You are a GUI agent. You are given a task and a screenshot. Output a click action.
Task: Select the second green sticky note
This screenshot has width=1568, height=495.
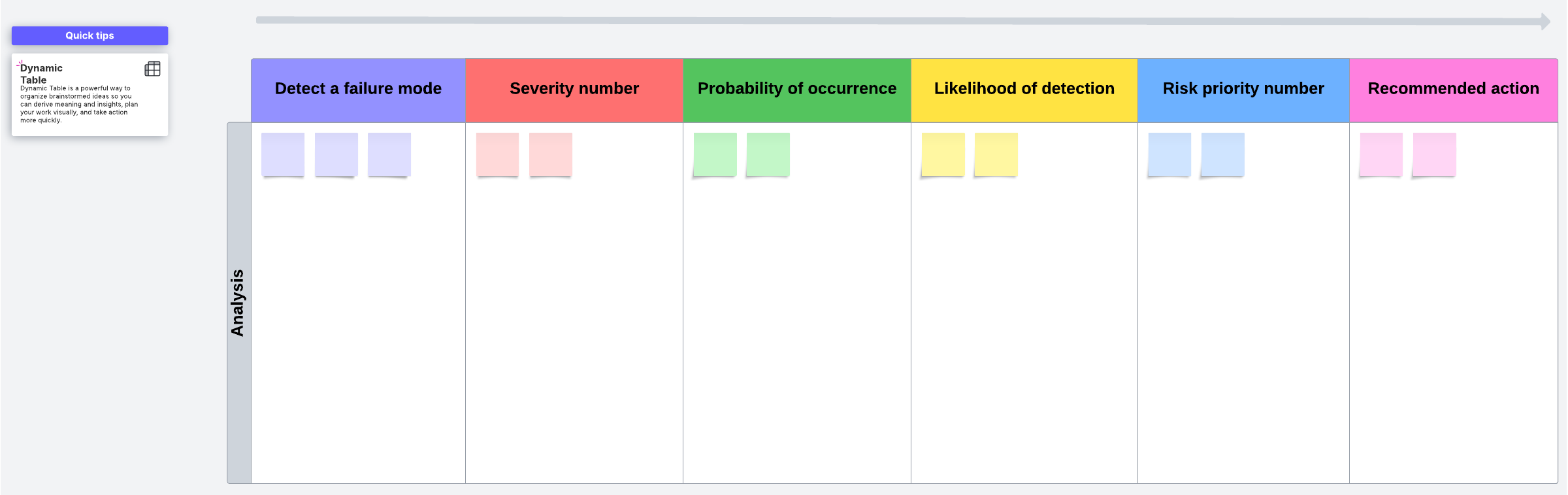[768, 154]
